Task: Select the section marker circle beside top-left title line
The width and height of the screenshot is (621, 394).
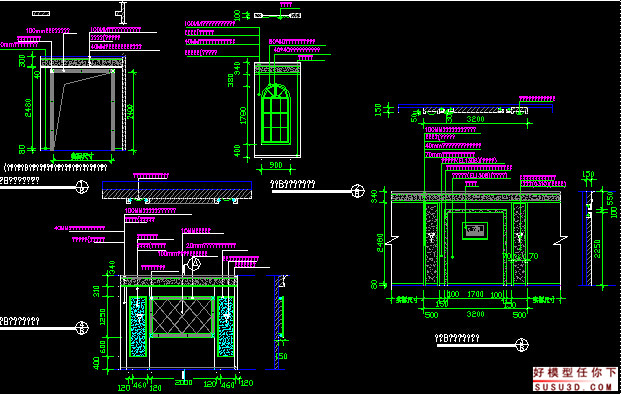Action: point(82,187)
